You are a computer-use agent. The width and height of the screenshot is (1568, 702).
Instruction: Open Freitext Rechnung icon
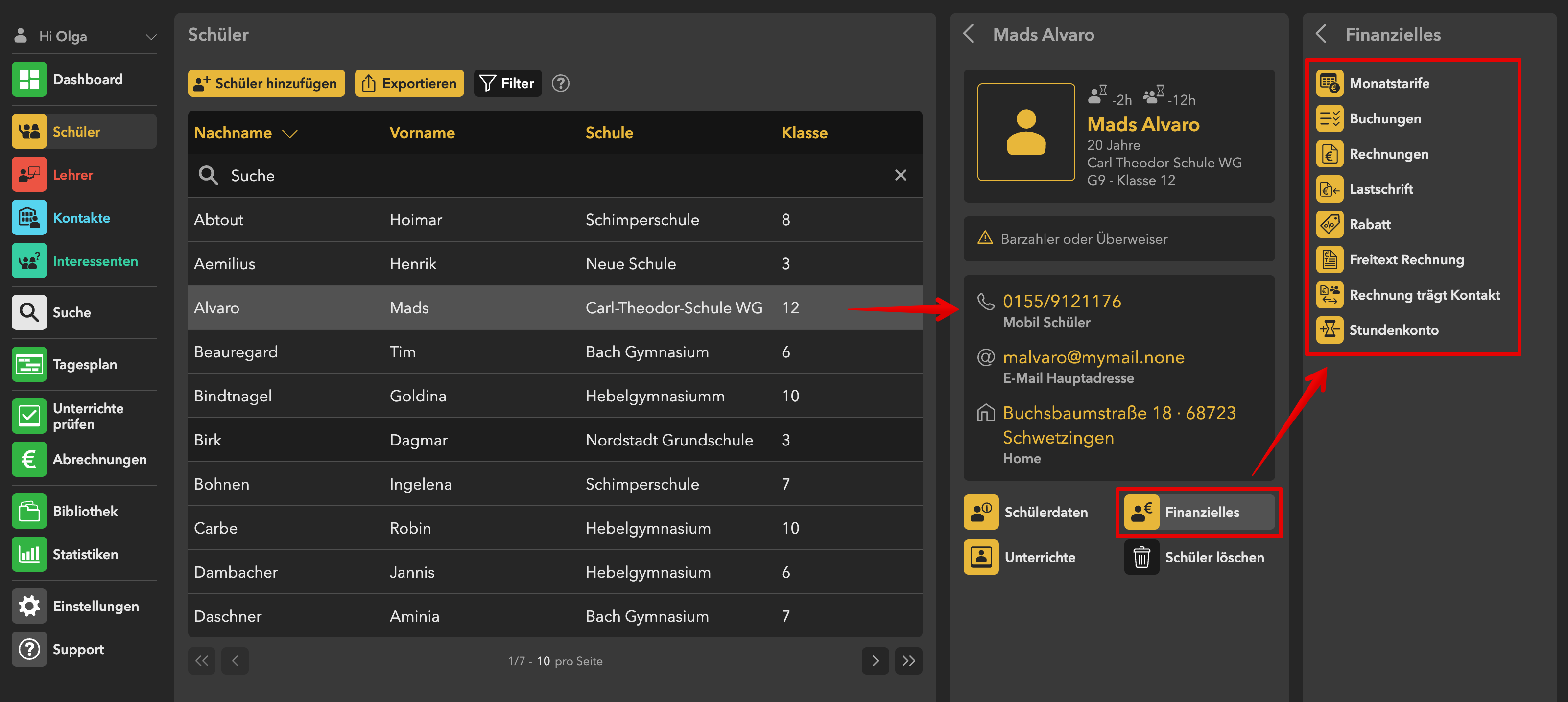click(1330, 260)
